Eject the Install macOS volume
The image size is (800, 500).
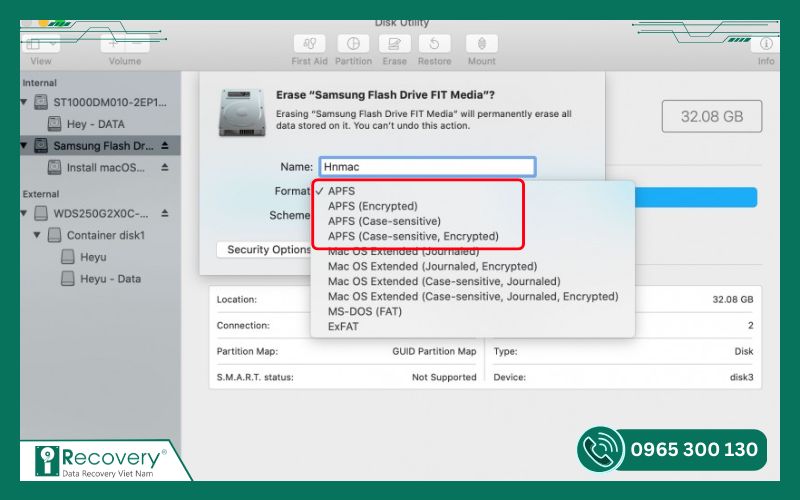[165, 167]
